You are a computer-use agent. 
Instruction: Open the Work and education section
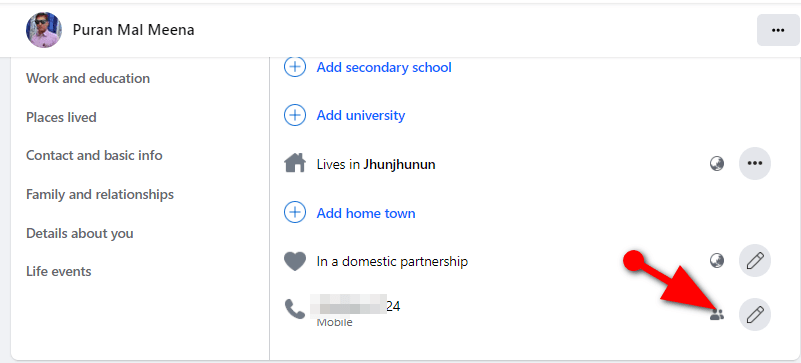point(88,79)
